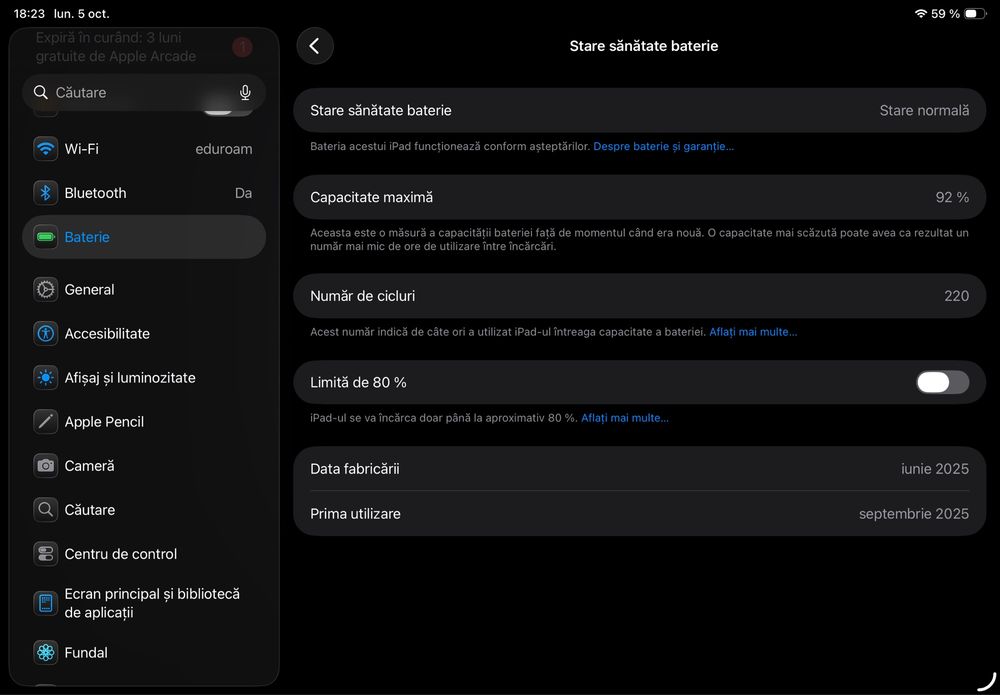
Task: Open Bluetooth settings in sidebar
Action: coord(144,193)
